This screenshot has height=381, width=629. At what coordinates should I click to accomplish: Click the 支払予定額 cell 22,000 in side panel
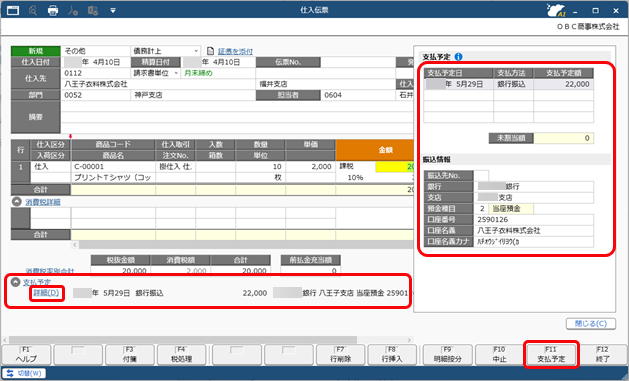(563, 84)
